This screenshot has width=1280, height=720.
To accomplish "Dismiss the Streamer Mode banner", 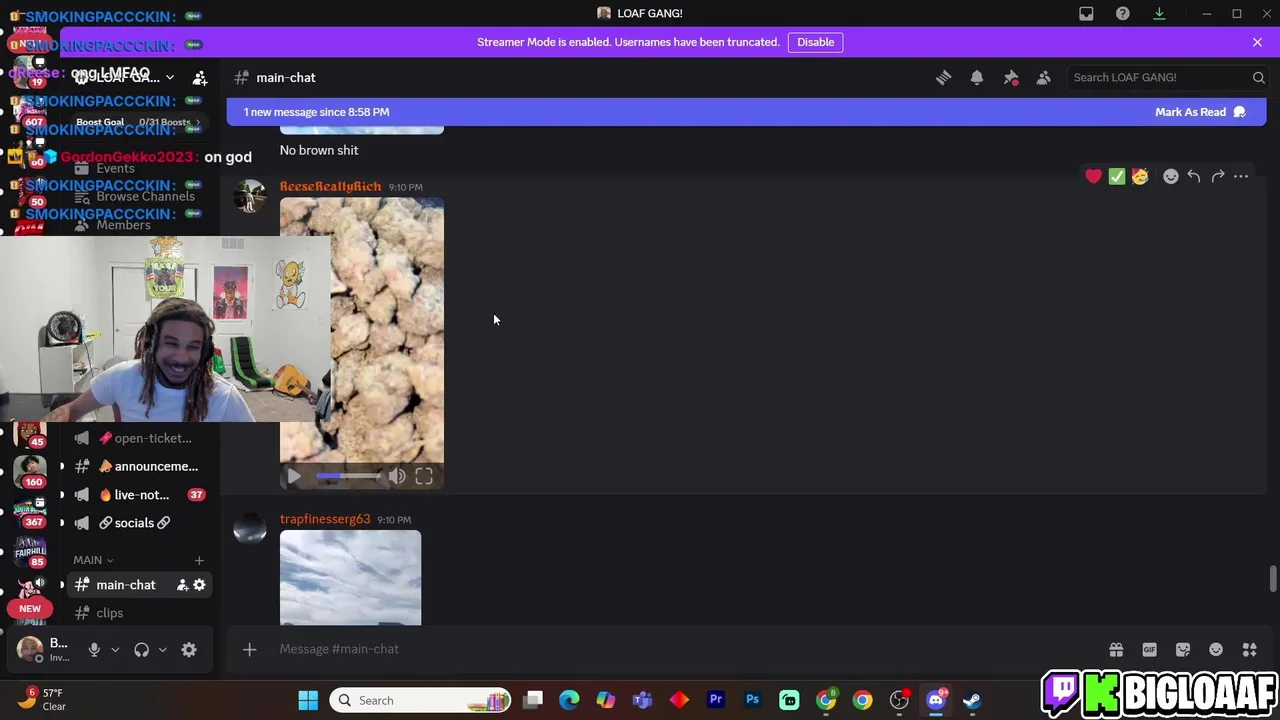I will tap(1257, 42).
